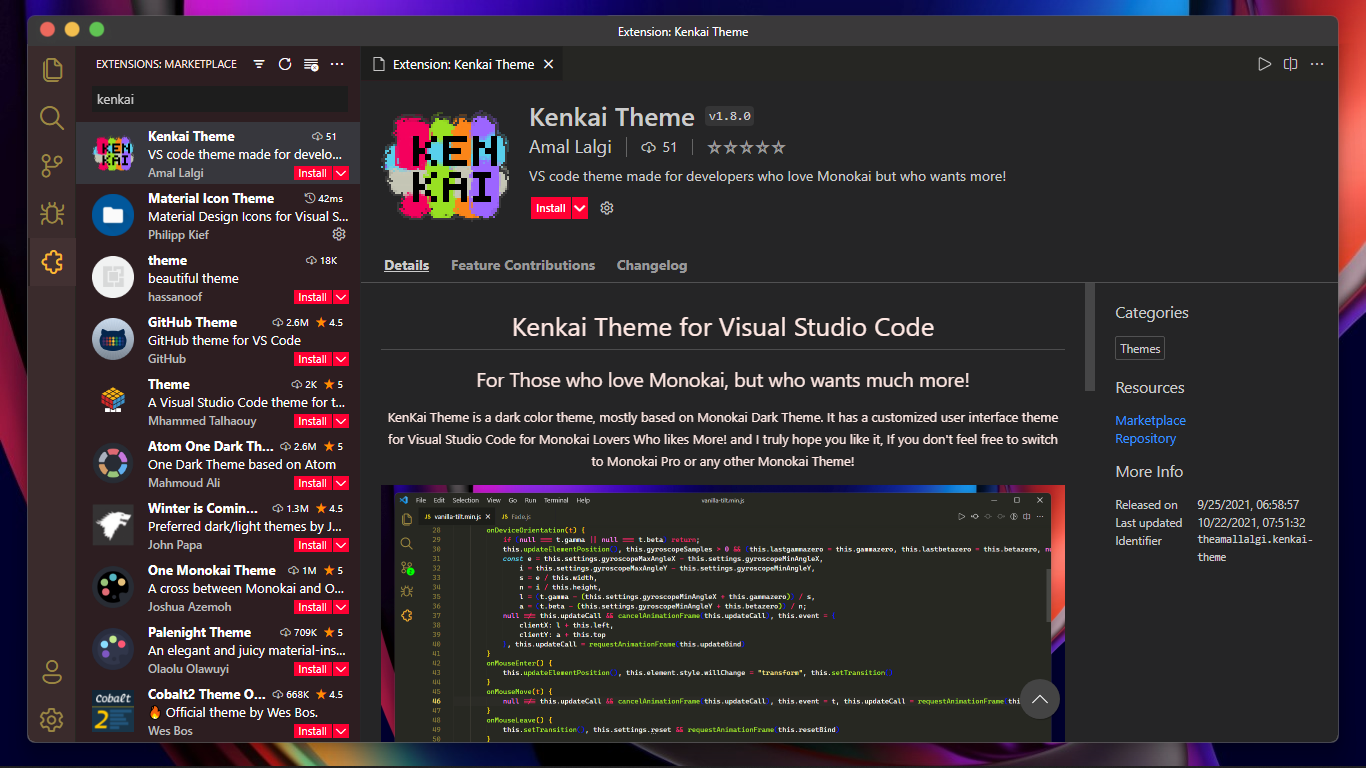Install the Cobalt2 Theme extension
This screenshot has height=768, width=1366.
pyautogui.click(x=313, y=731)
